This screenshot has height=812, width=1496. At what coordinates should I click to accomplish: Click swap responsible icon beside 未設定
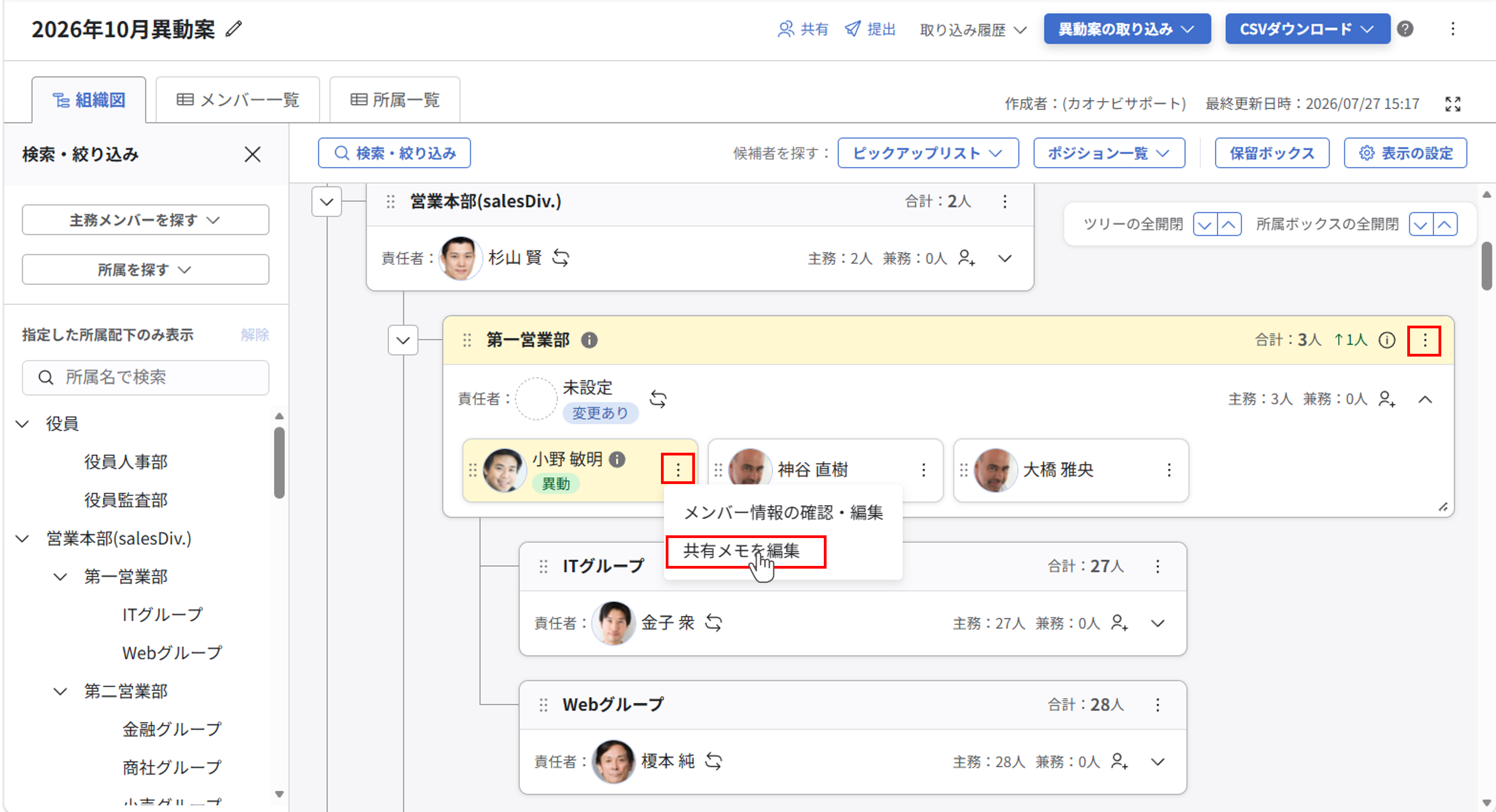click(658, 399)
